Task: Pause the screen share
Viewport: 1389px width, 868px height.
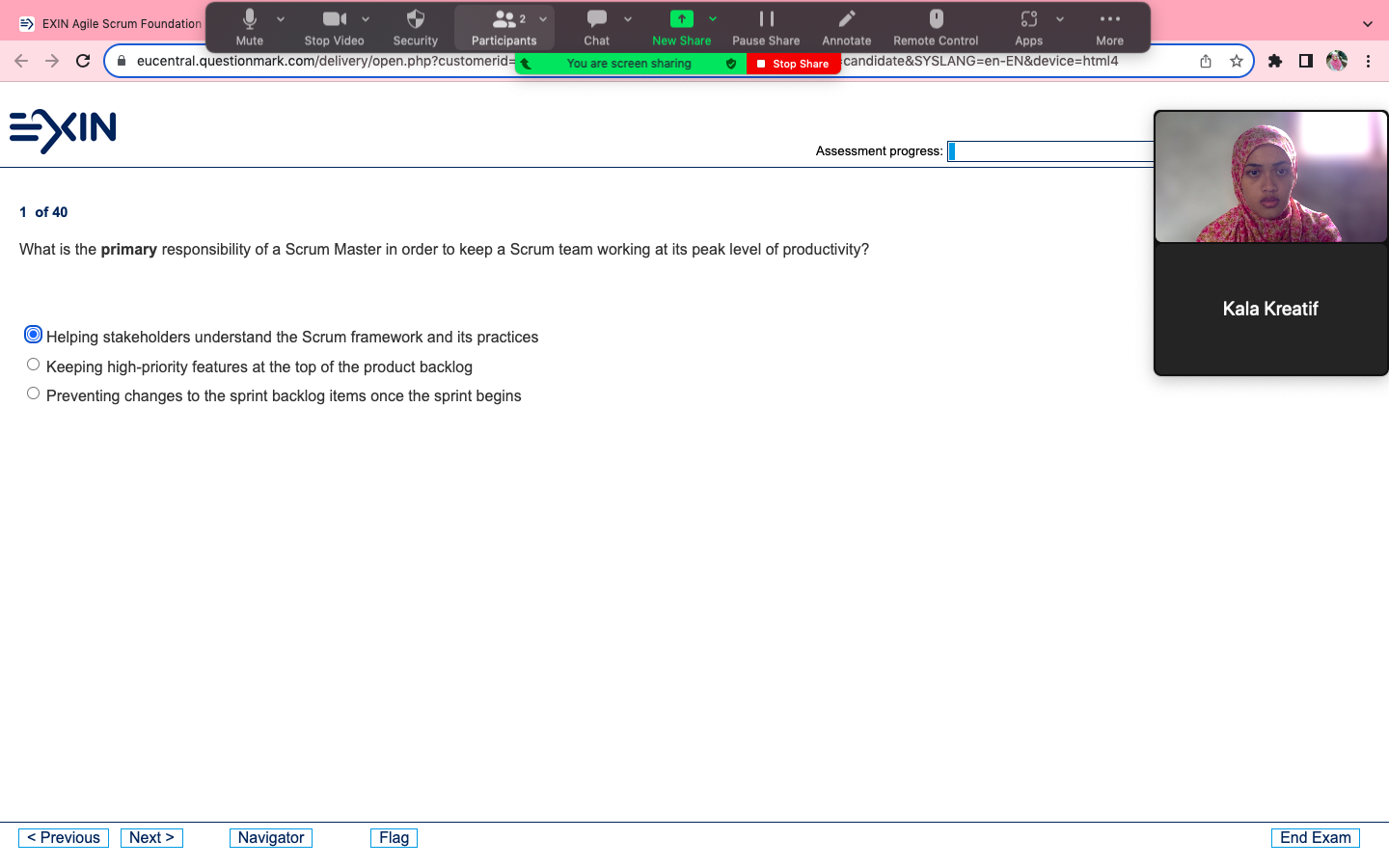Action: pyautogui.click(x=766, y=20)
